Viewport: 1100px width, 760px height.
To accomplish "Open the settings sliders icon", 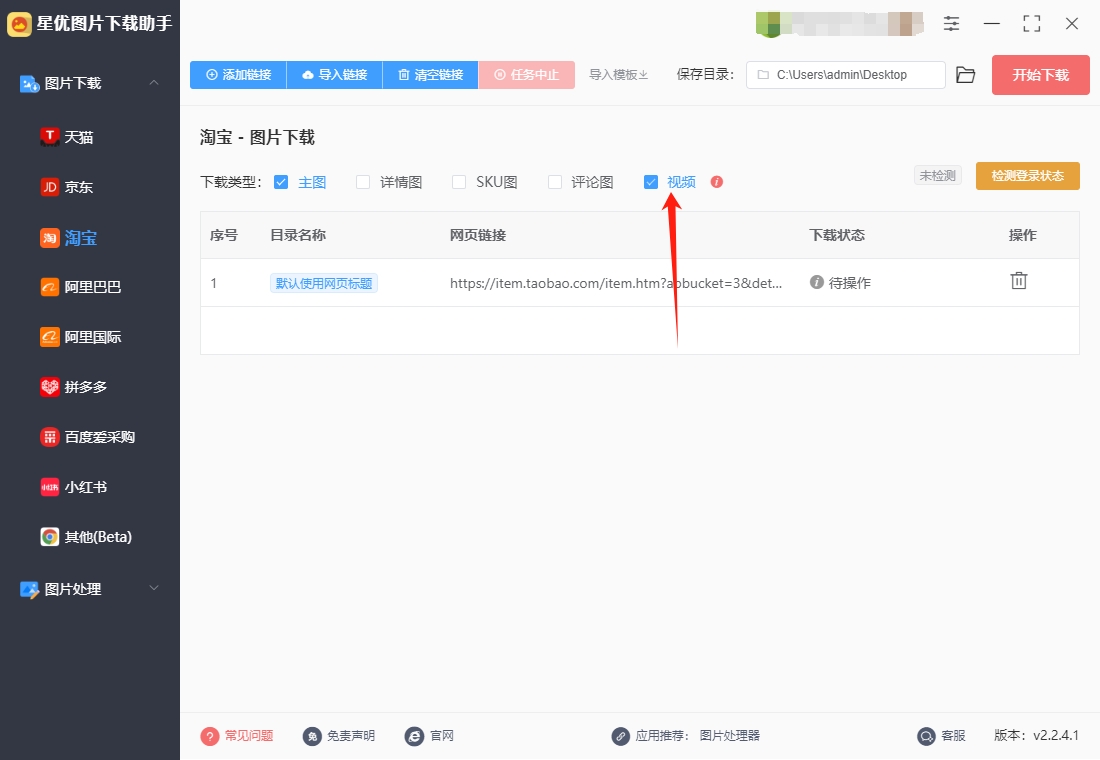I will [951, 24].
